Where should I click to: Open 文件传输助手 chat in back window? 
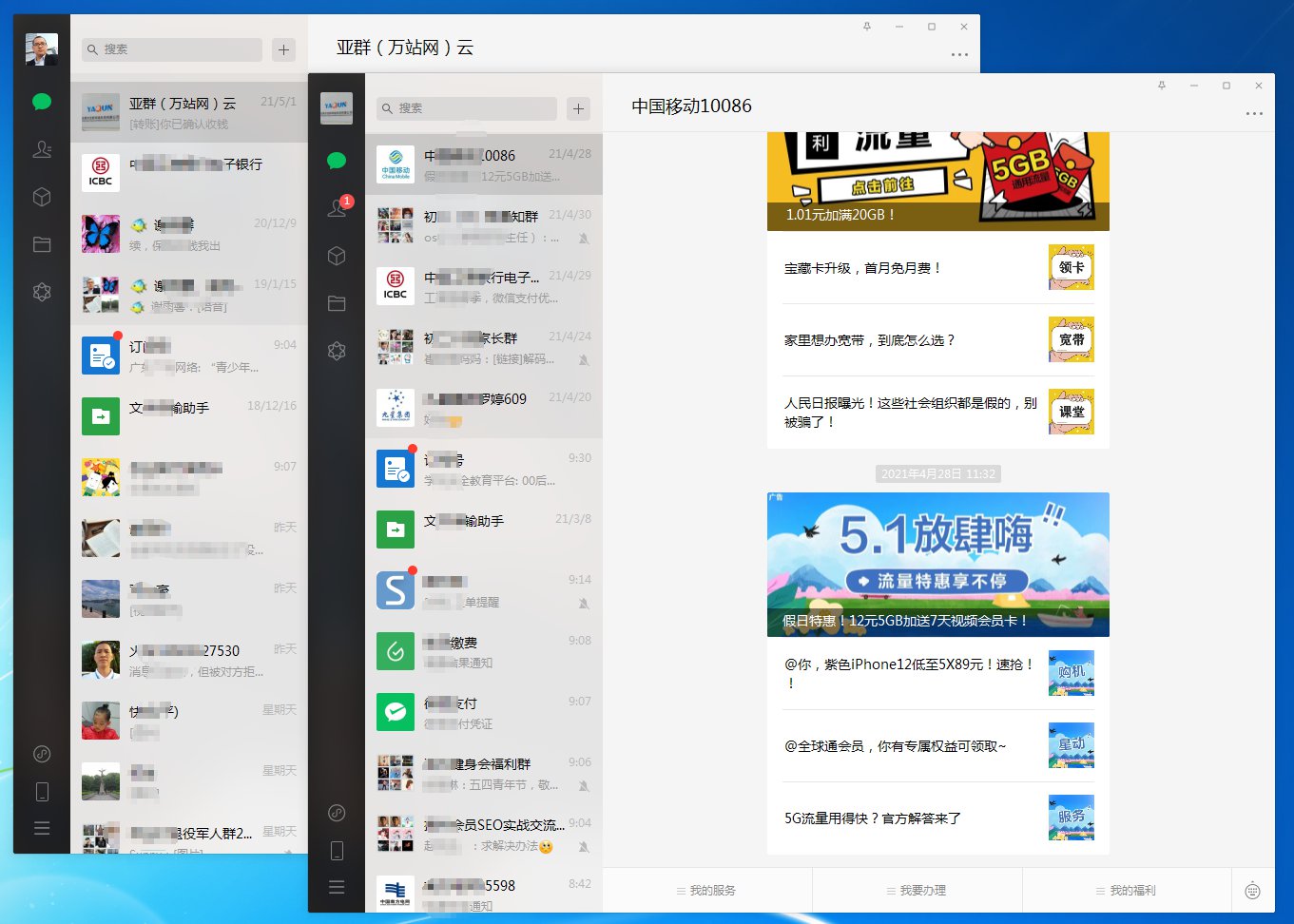(189, 416)
